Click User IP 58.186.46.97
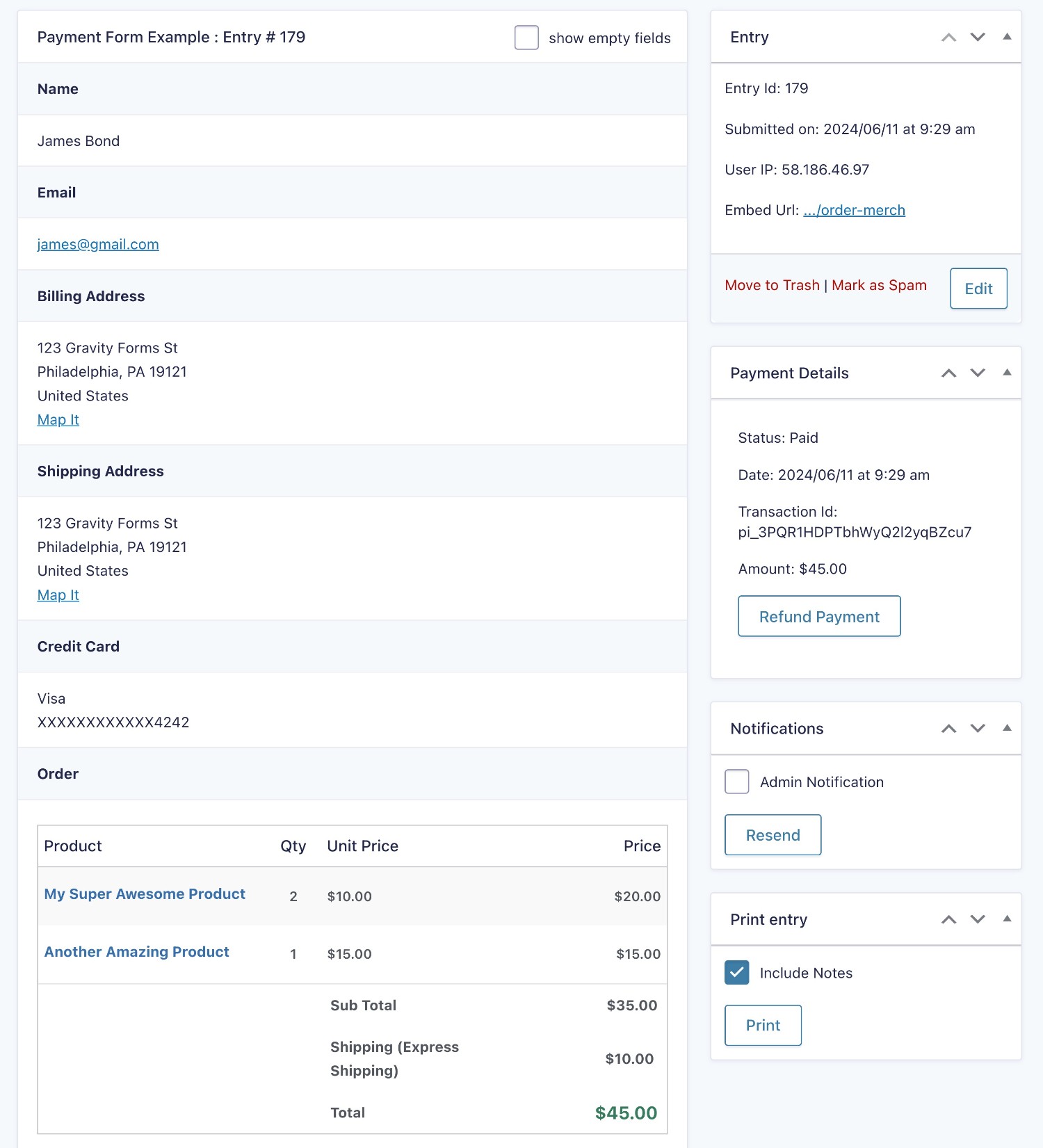 click(797, 170)
